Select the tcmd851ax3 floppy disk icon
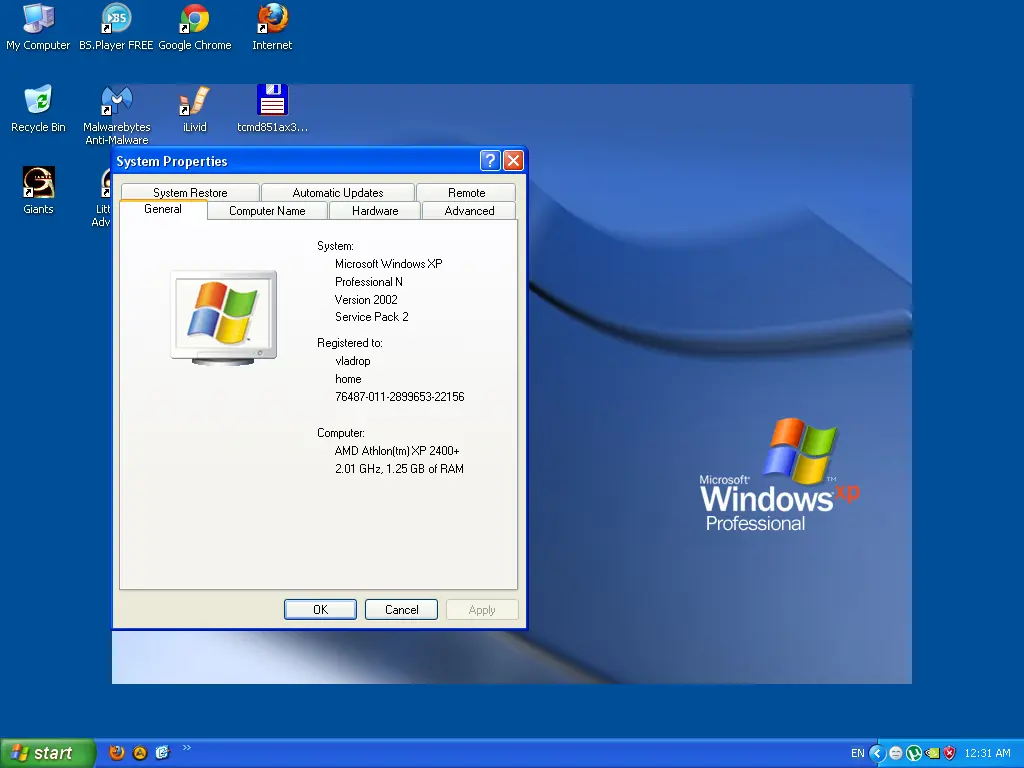 click(x=272, y=101)
